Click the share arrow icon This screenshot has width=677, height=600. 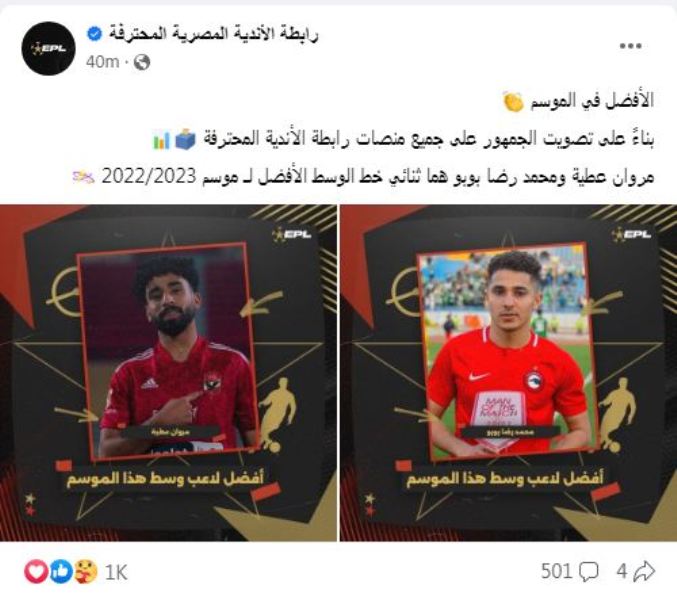(644, 572)
